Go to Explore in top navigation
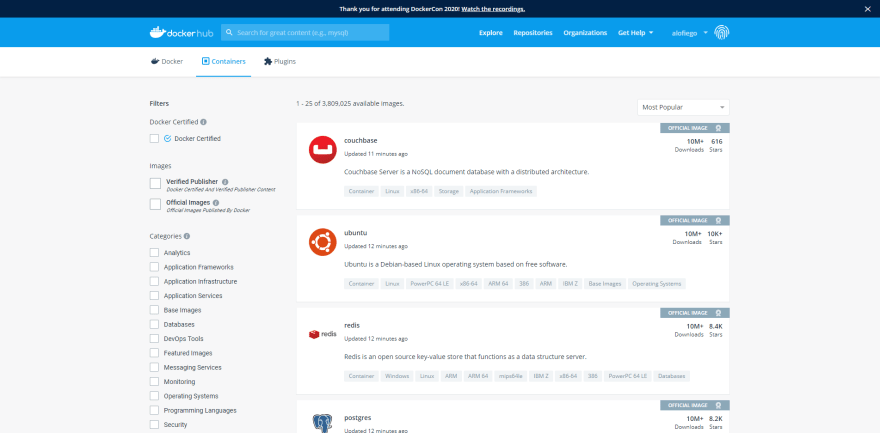880x433 pixels. (491, 33)
